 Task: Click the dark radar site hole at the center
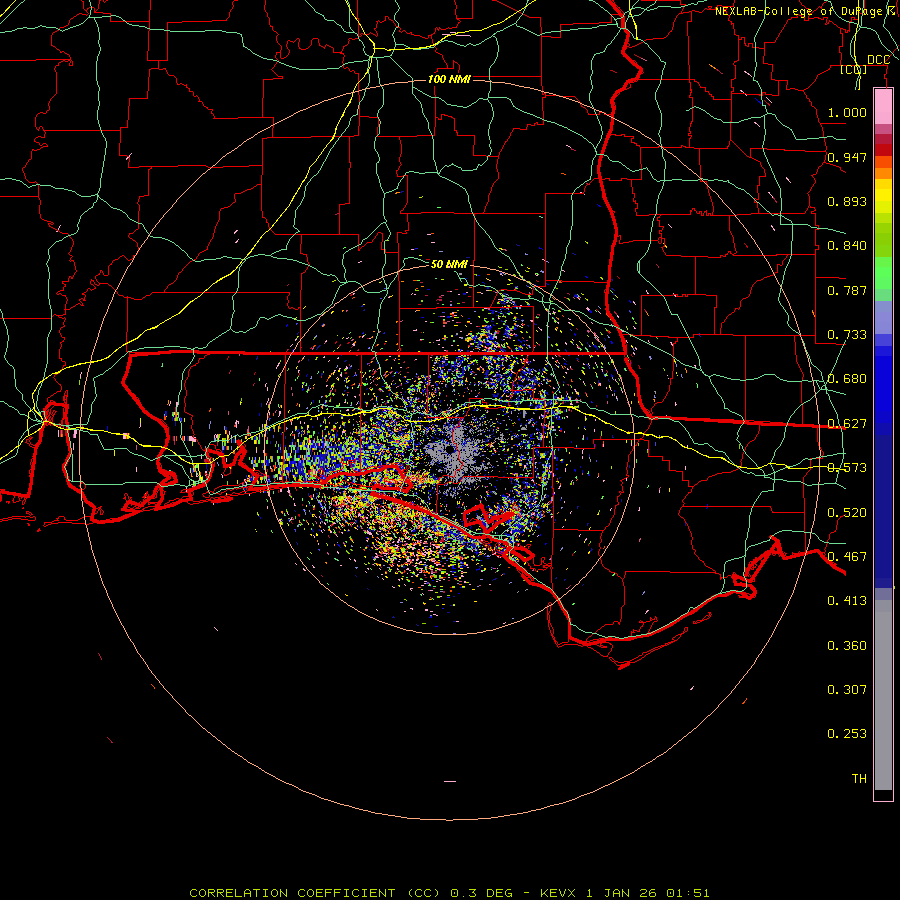point(449,449)
